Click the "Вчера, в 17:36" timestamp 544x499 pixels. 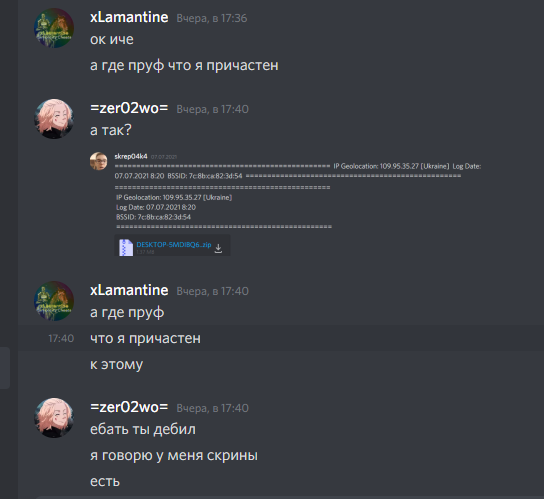coord(212,18)
